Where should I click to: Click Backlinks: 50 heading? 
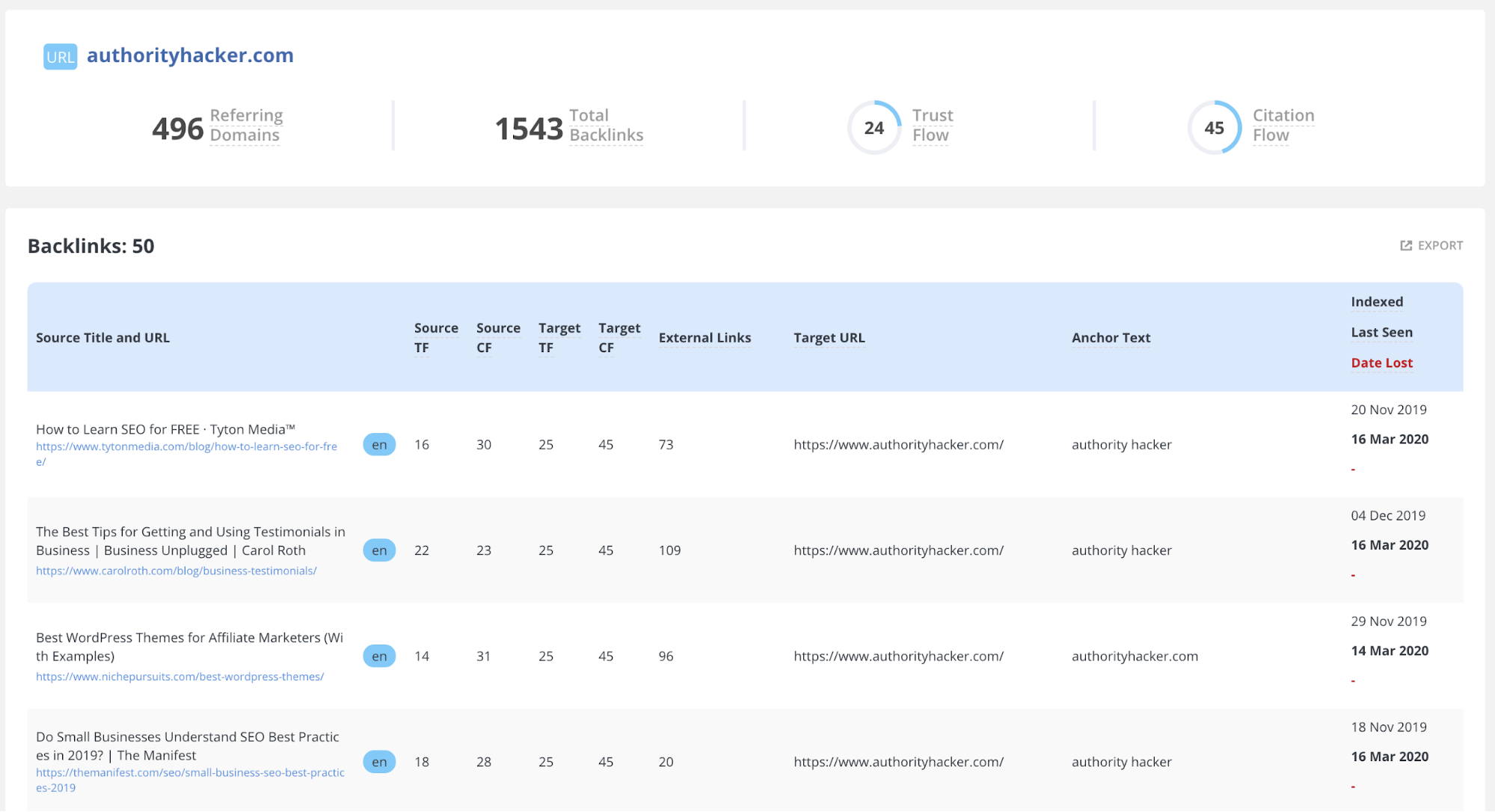91,246
